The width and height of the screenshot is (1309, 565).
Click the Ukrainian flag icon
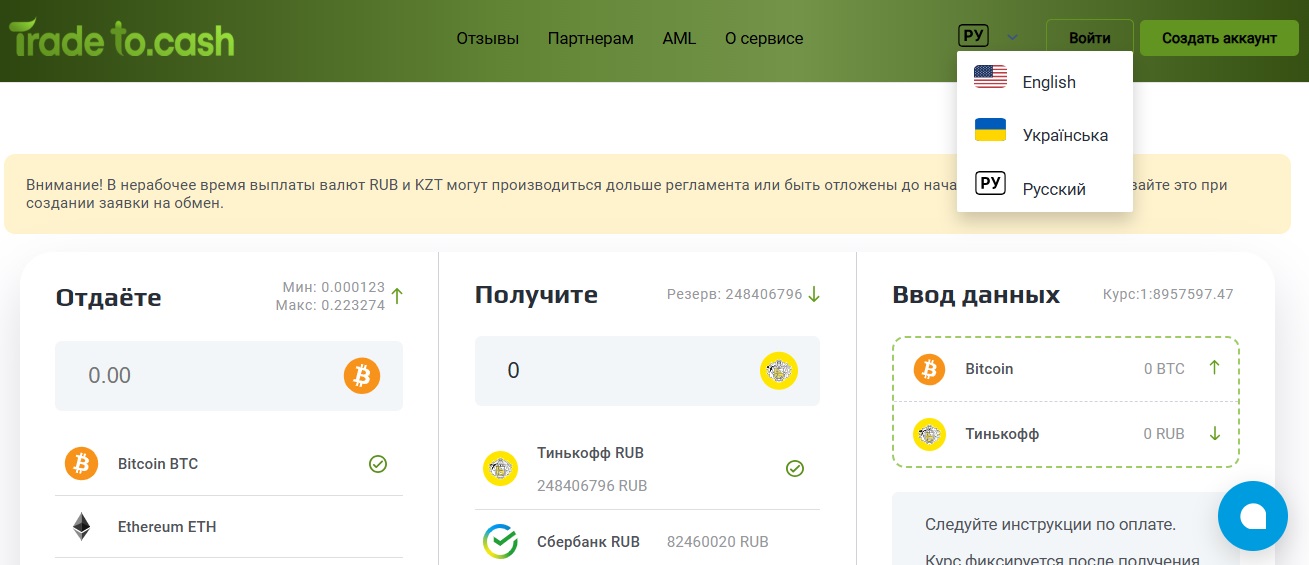click(990, 130)
